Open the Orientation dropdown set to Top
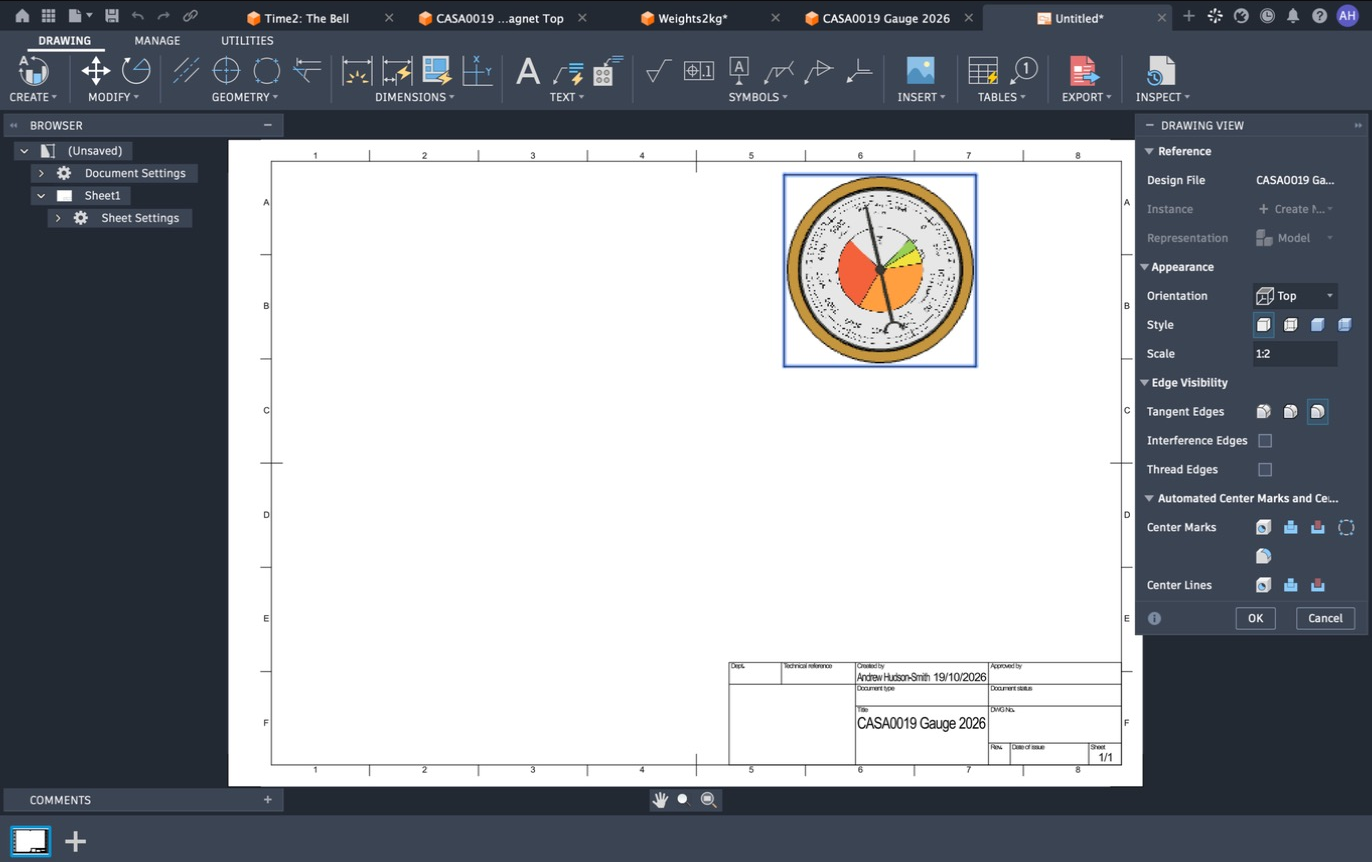This screenshot has height=862, width=1372. point(1295,296)
